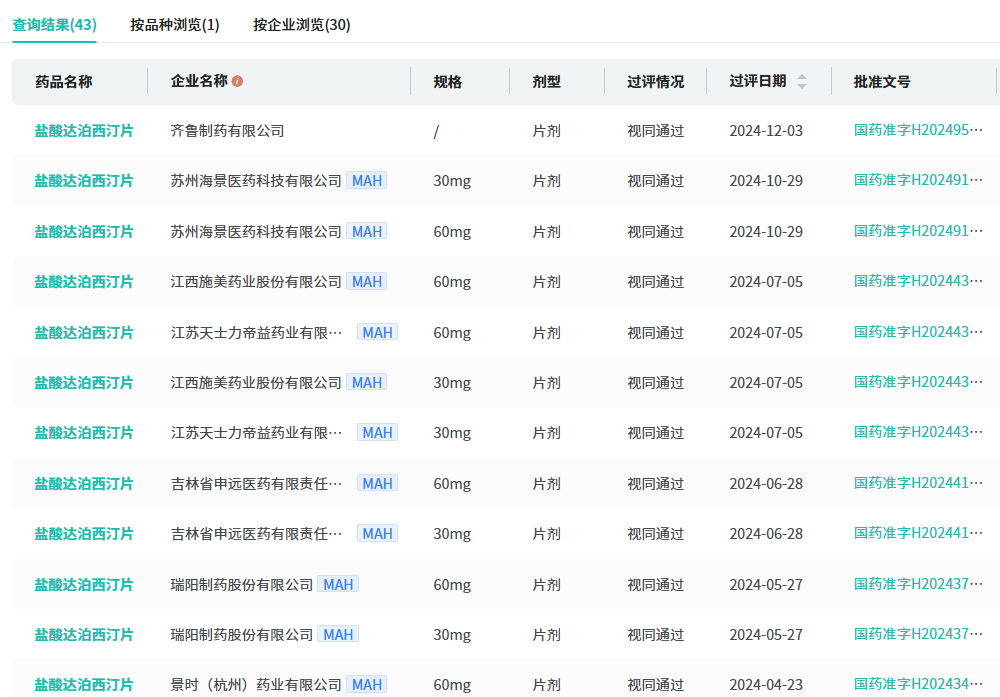Select 瑞阳制药股份有限公司 in the 60mg row
The image size is (1000, 697).
(242, 585)
